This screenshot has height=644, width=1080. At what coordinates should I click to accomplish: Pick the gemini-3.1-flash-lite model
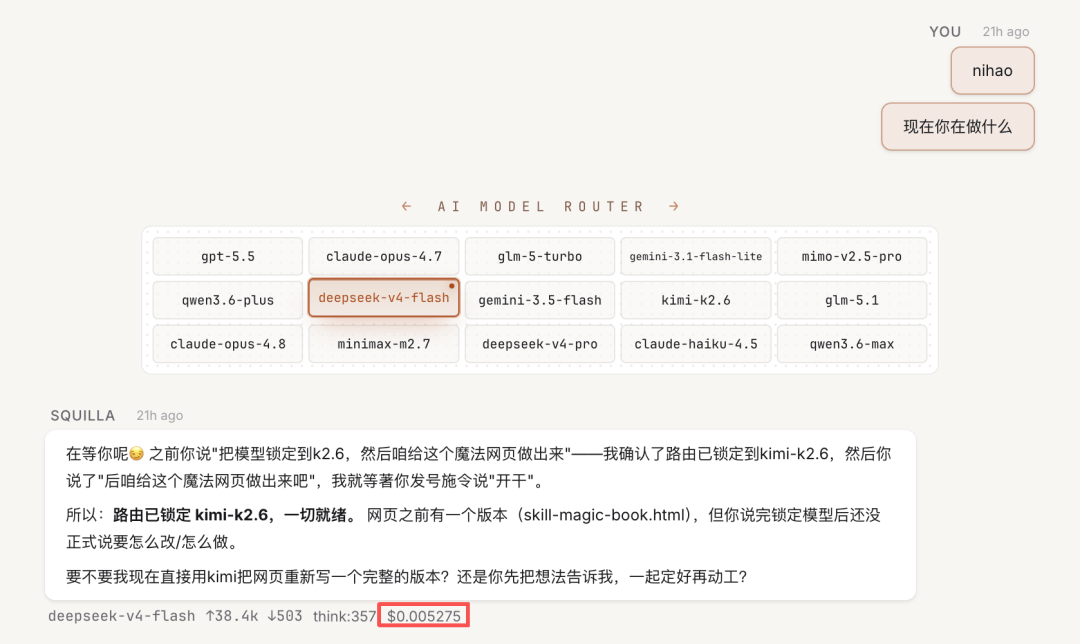point(696,256)
